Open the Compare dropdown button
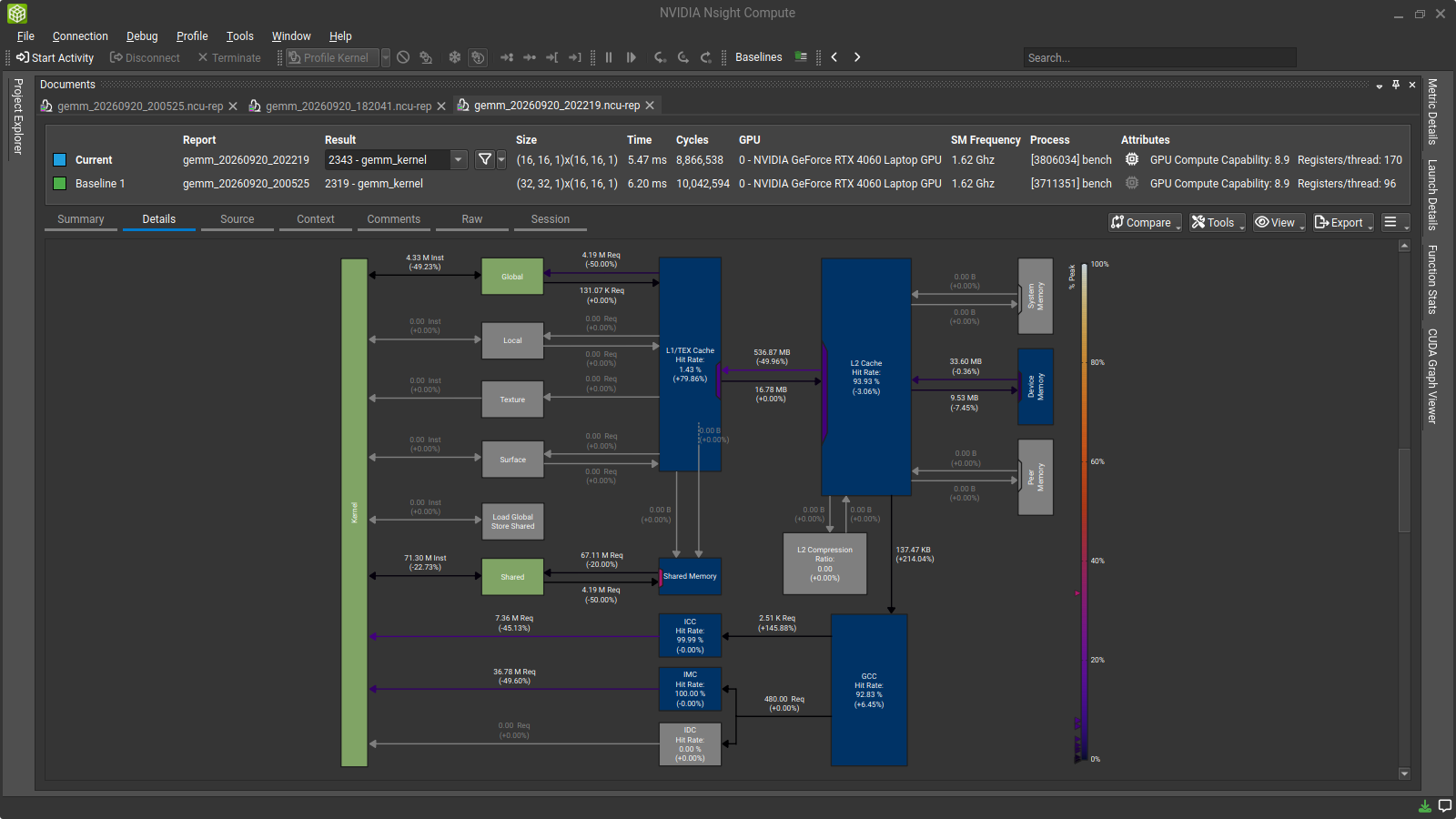Viewport: 1456px width, 819px height. point(1145,222)
